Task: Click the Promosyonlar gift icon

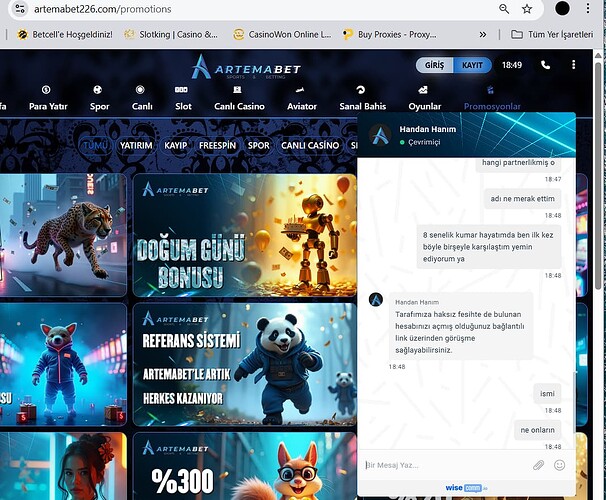Action: [x=490, y=90]
